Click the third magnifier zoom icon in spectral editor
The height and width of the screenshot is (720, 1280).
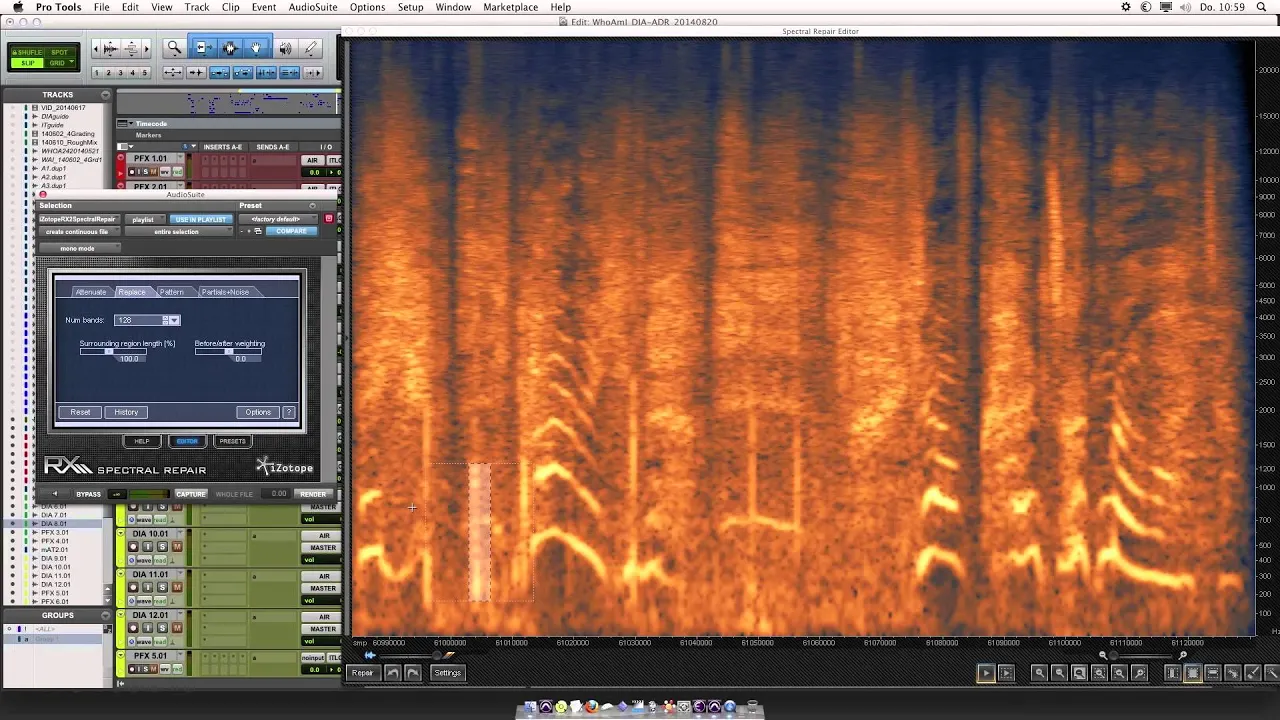(x=1079, y=673)
